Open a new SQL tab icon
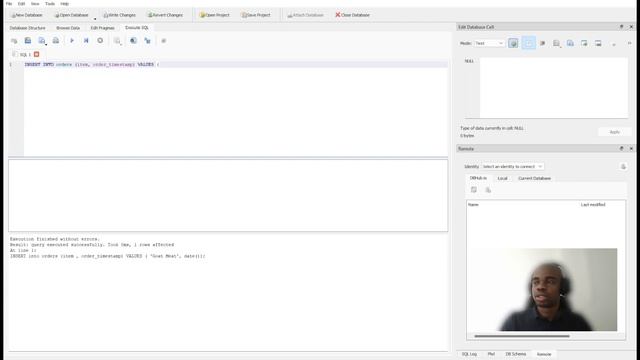The width and height of the screenshot is (640, 360). pyautogui.click(x=14, y=41)
